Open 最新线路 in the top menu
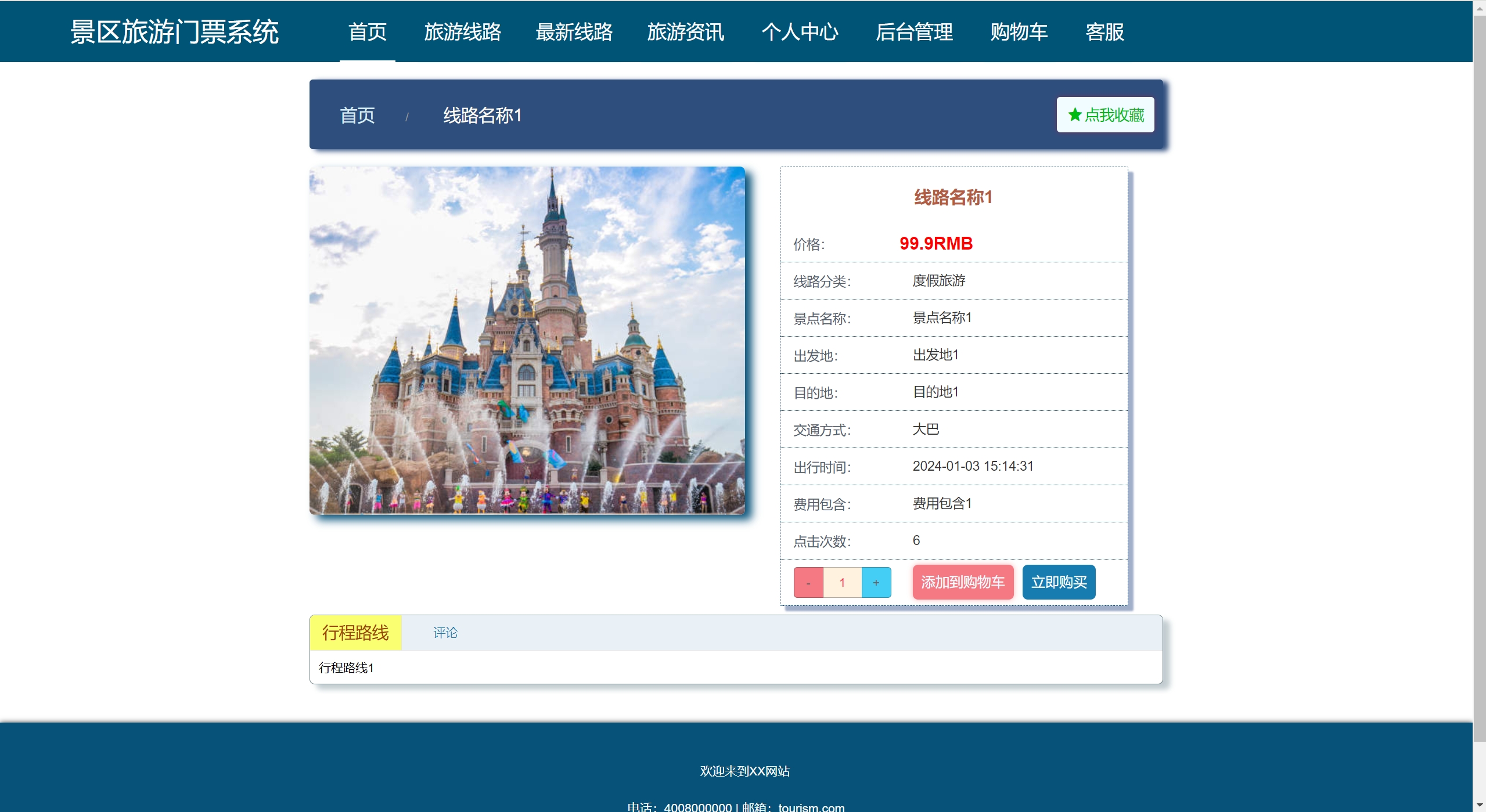The height and width of the screenshot is (812, 1486). [x=574, y=32]
